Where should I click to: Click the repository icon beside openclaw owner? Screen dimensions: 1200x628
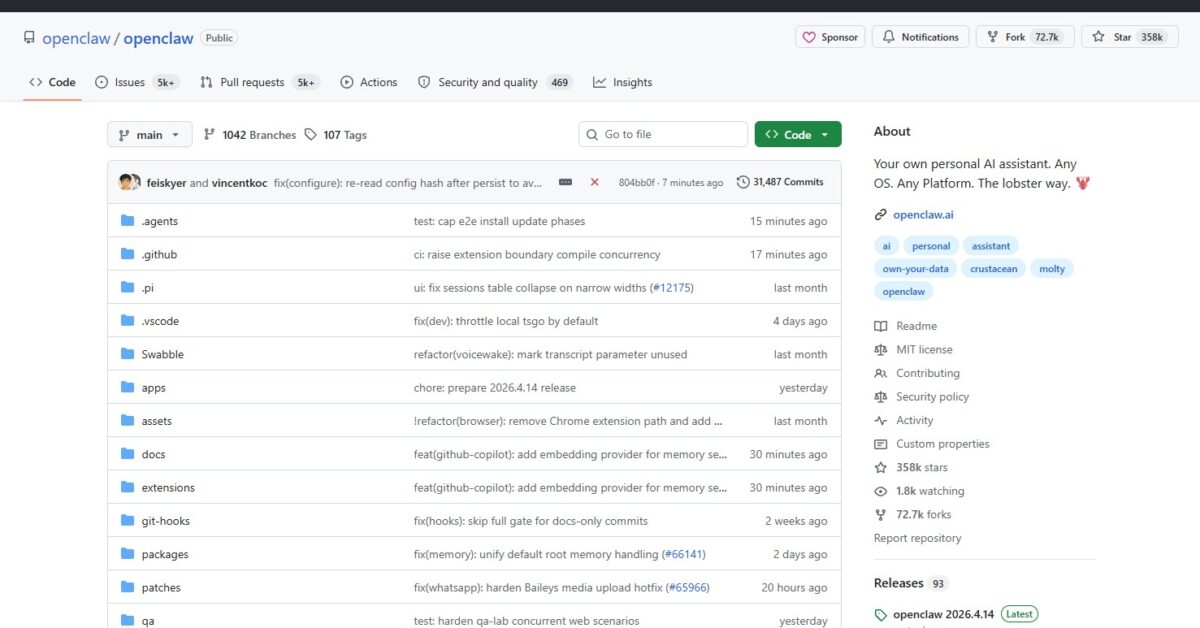click(x=30, y=38)
